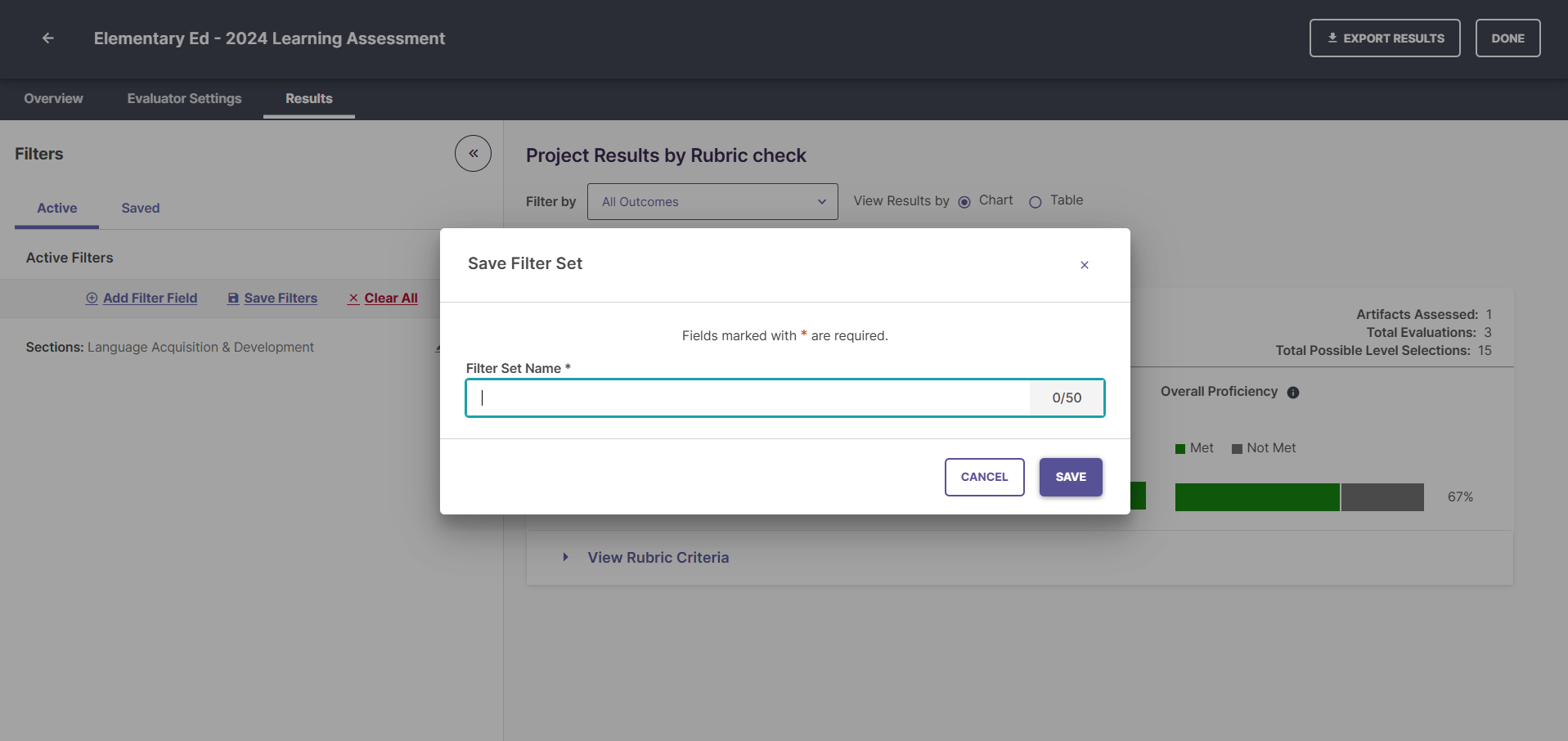Click the green Met portion of proficiency bar
The width and height of the screenshot is (1568, 741).
[1257, 497]
